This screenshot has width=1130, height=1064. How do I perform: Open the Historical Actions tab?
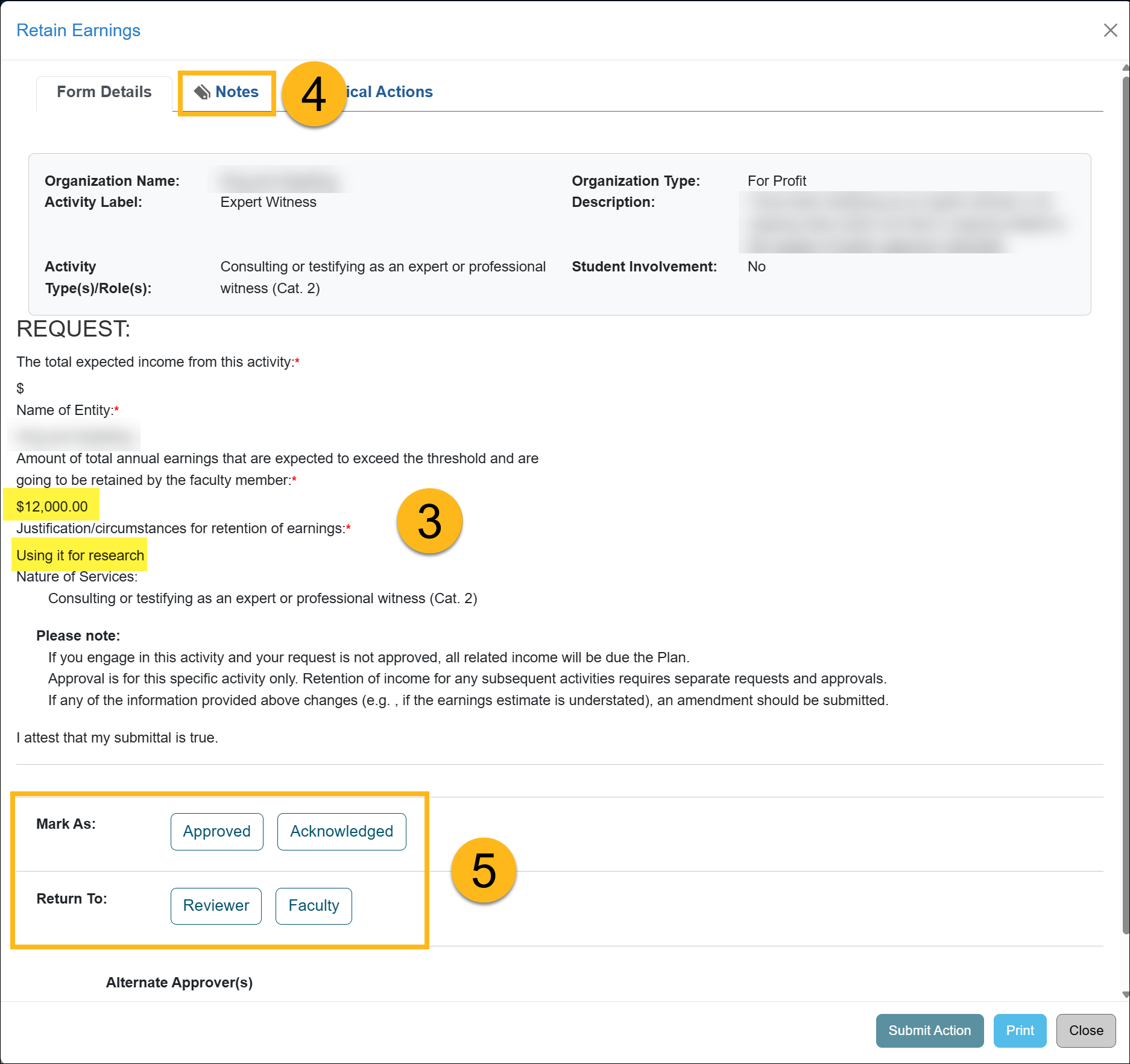click(390, 92)
